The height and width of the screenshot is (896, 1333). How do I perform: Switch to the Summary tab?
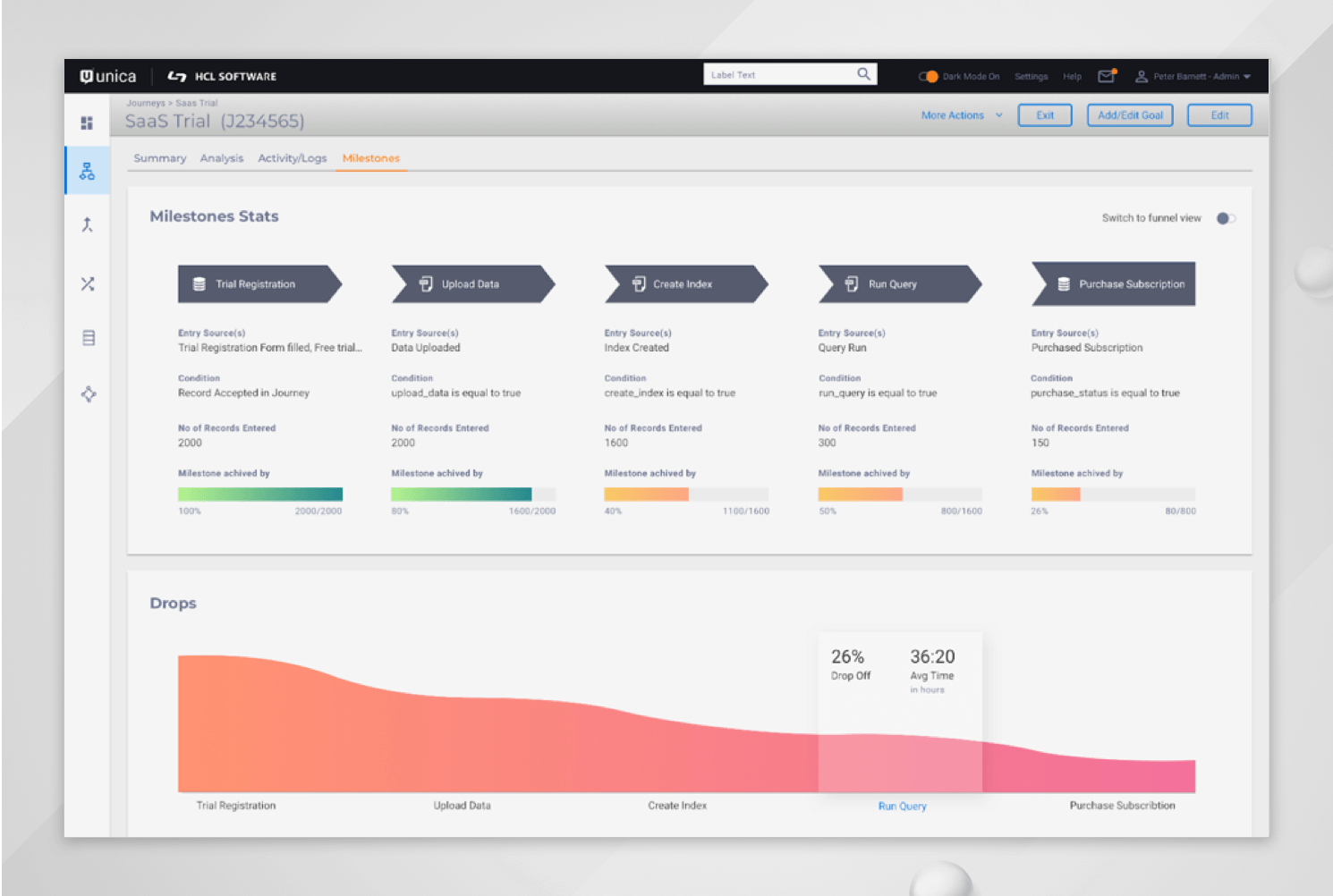159,158
